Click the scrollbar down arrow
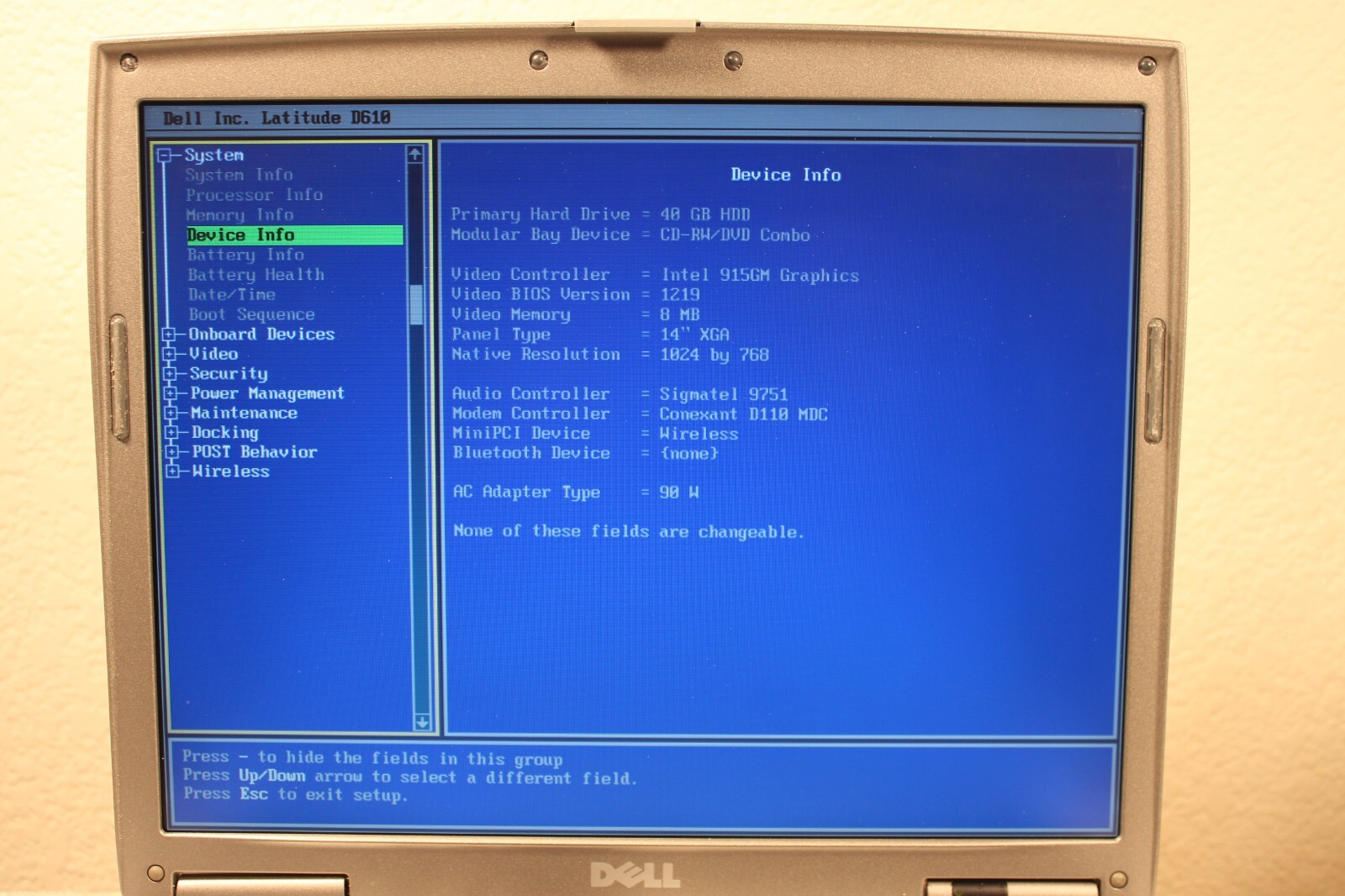This screenshot has height=896, width=1345. click(x=422, y=722)
